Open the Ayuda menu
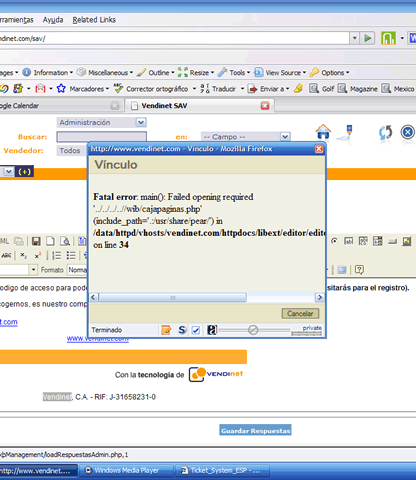The image size is (416, 480). tap(53, 20)
